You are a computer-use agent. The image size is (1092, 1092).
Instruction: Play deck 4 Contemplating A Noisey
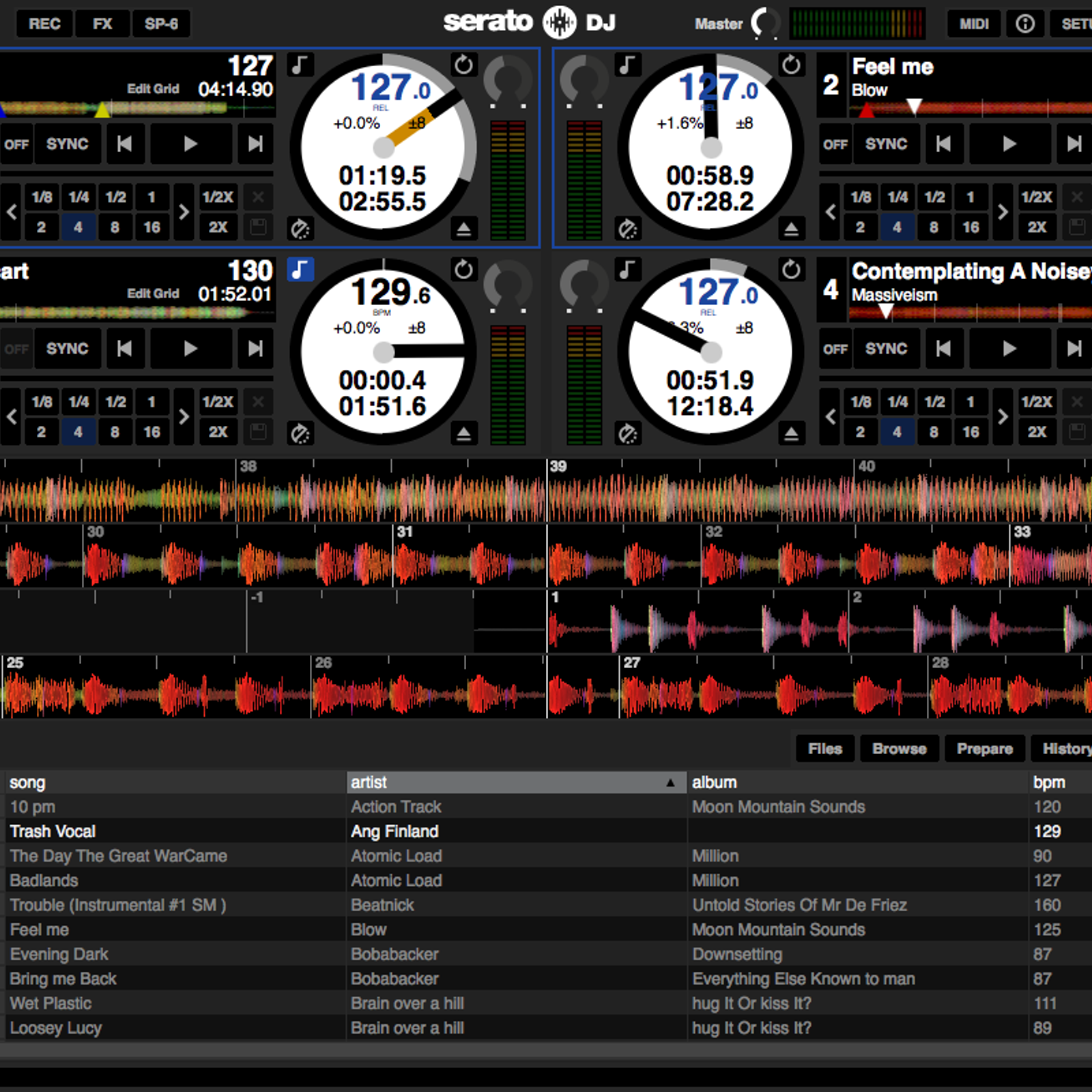1009,348
